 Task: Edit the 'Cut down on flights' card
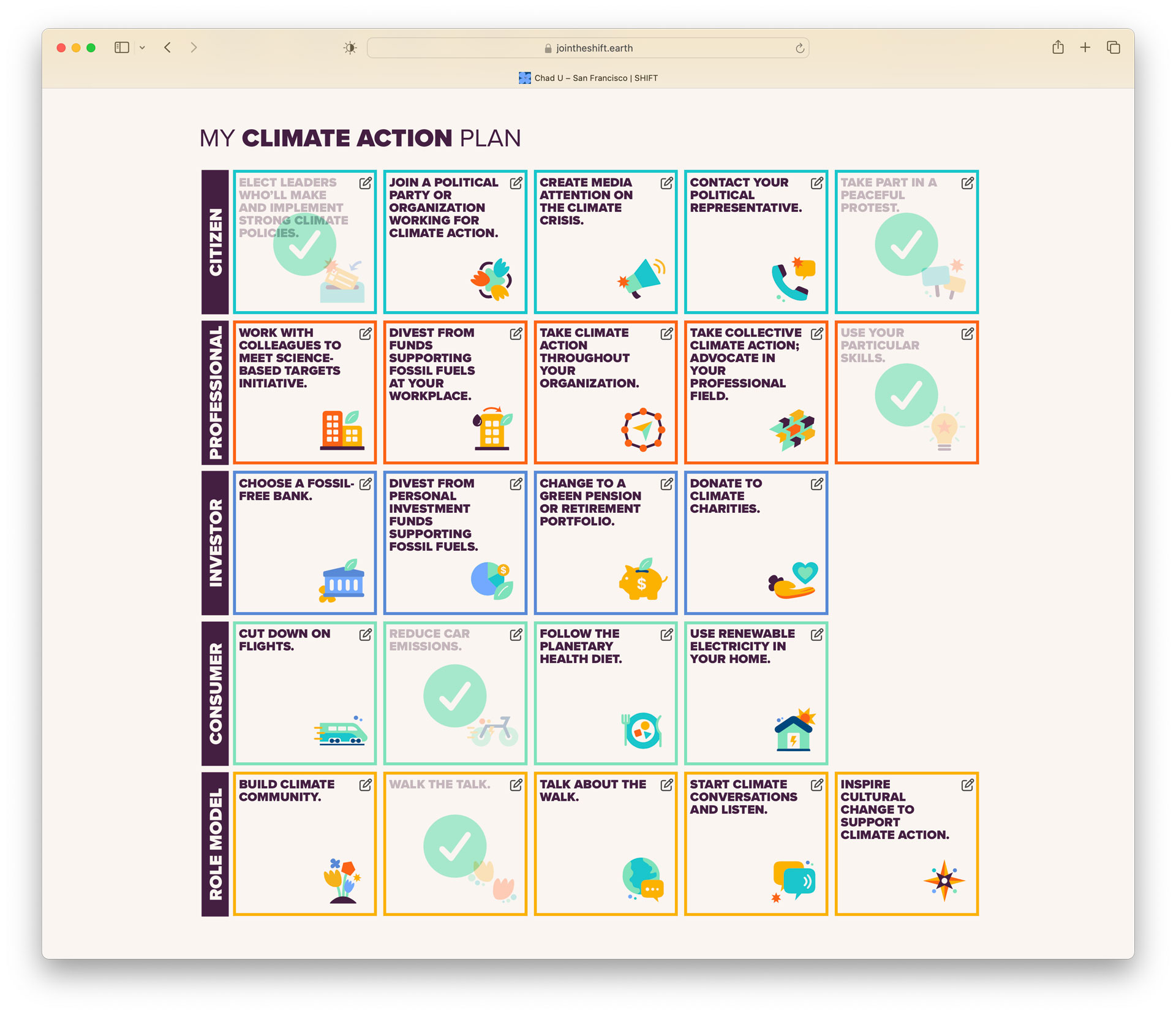click(366, 635)
